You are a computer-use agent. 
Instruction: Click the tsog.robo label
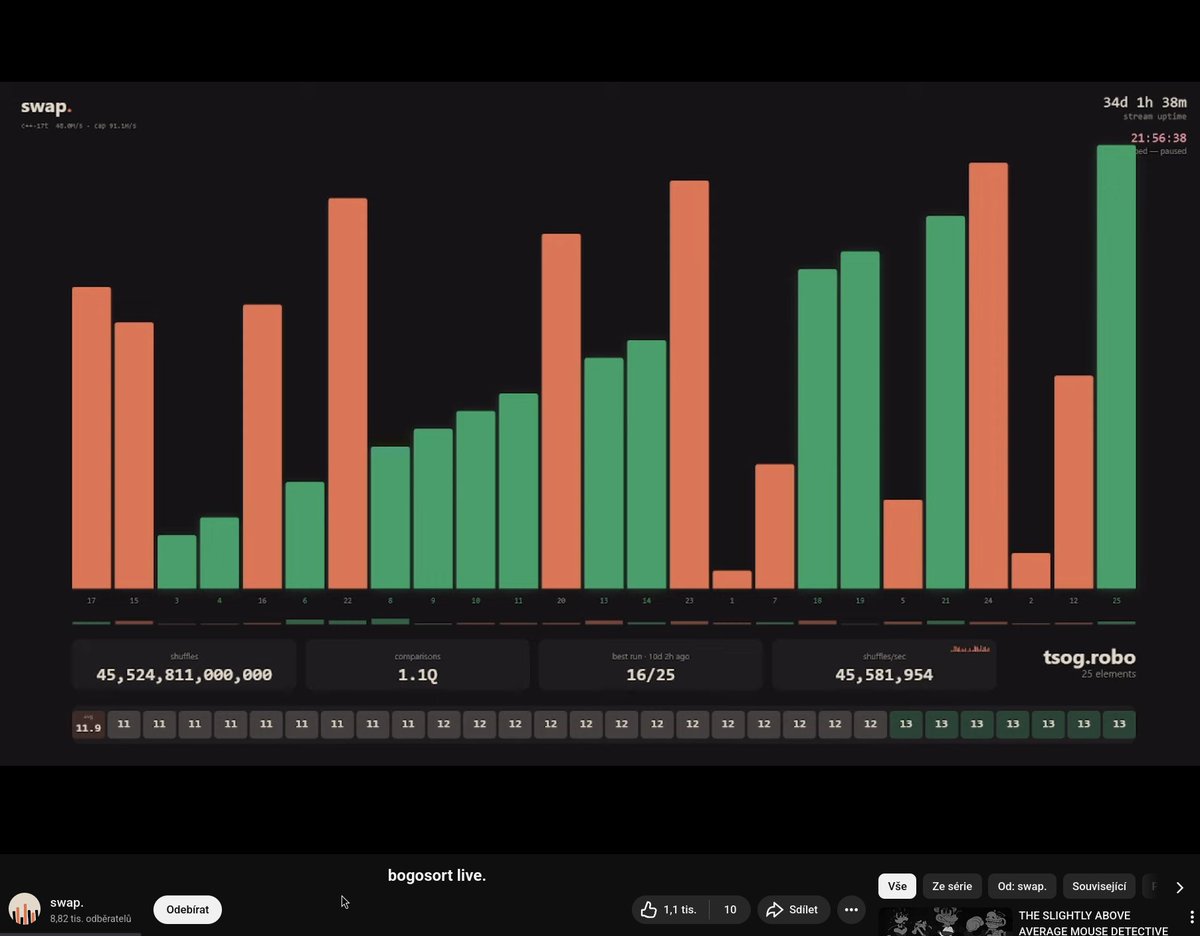pos(1088,658)
